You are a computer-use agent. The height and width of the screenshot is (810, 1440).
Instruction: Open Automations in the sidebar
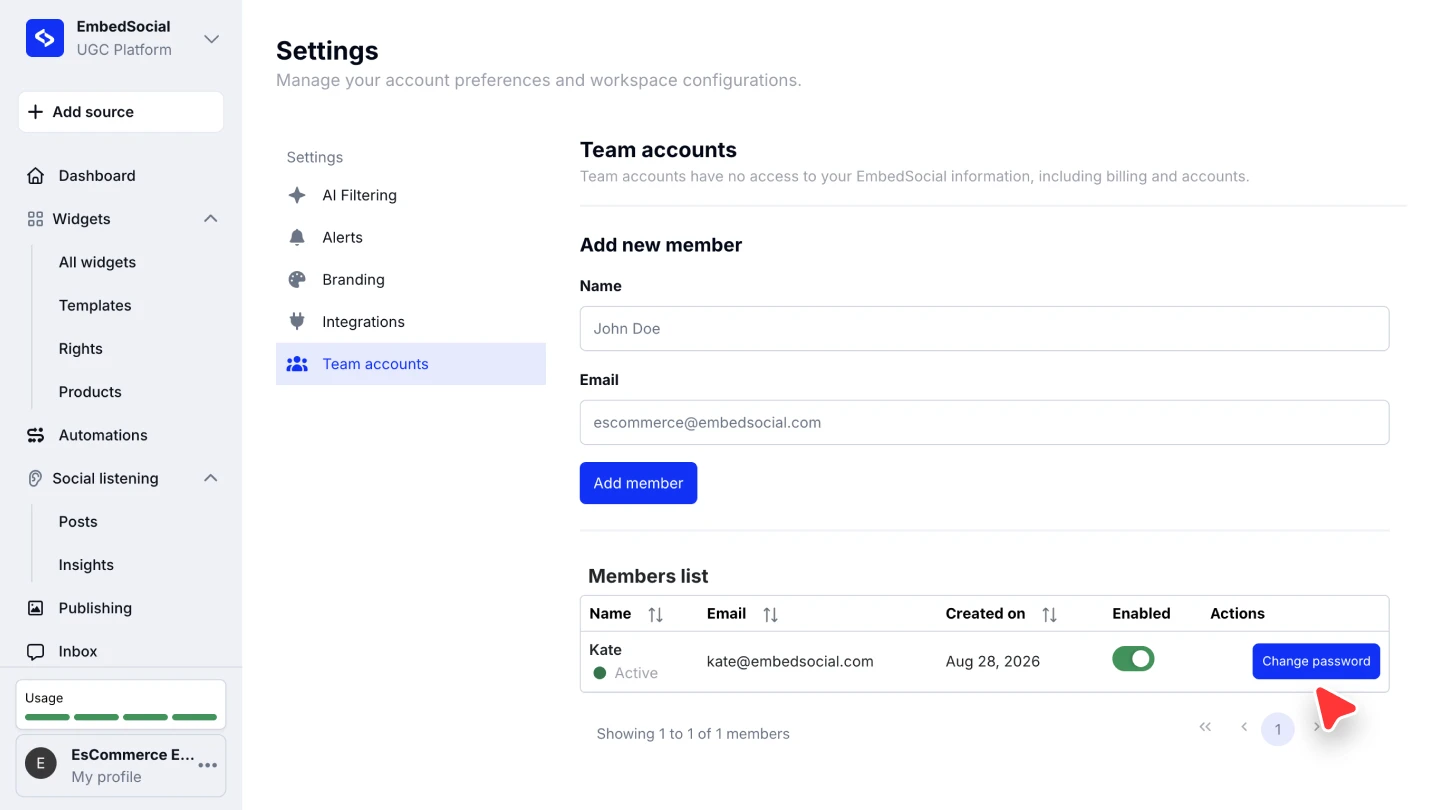pos(103,435)
